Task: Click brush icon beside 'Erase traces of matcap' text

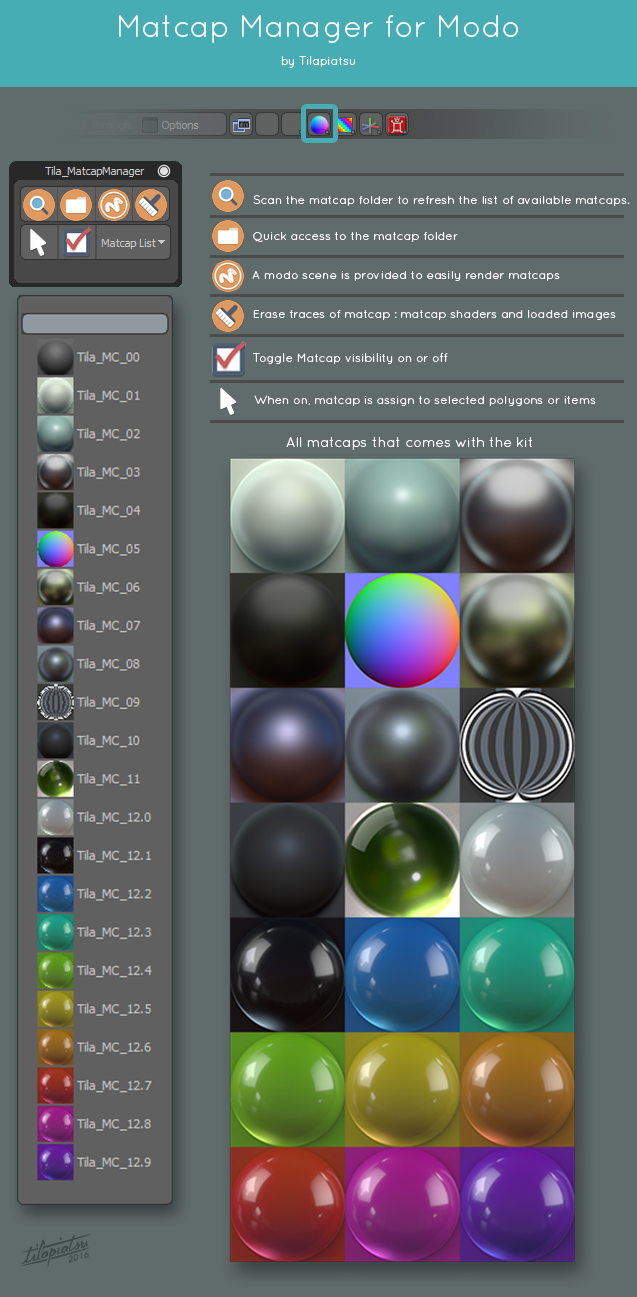Action: tap(229, 316)
